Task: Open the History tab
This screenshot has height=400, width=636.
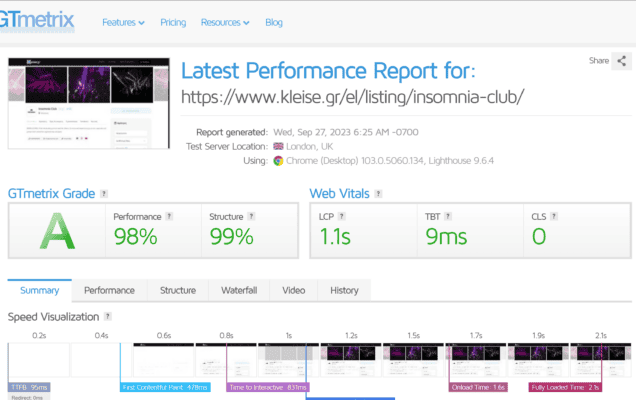Action: tap(344, 290)
